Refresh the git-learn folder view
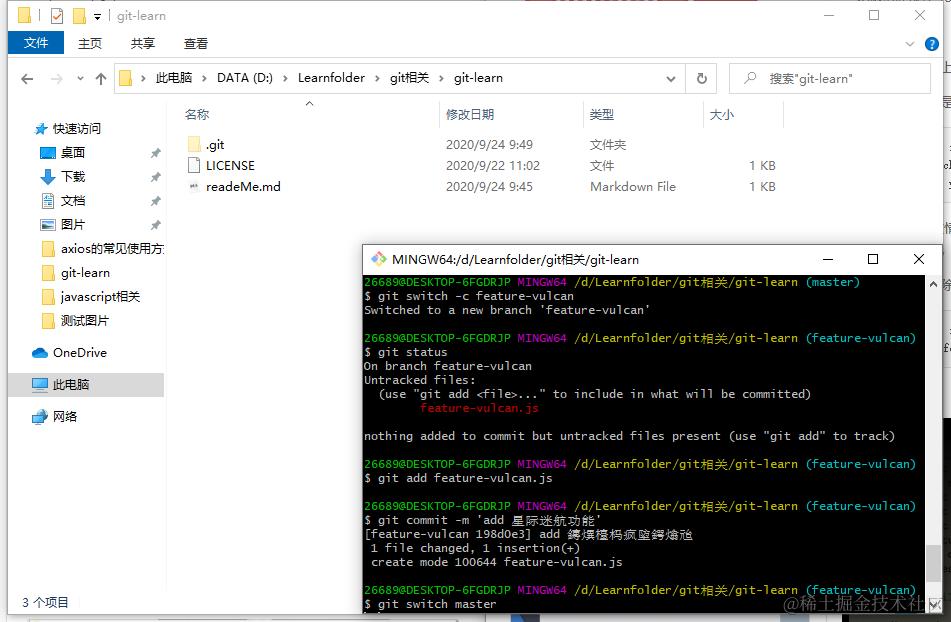951x622 pixels. [x=702, y=79]
